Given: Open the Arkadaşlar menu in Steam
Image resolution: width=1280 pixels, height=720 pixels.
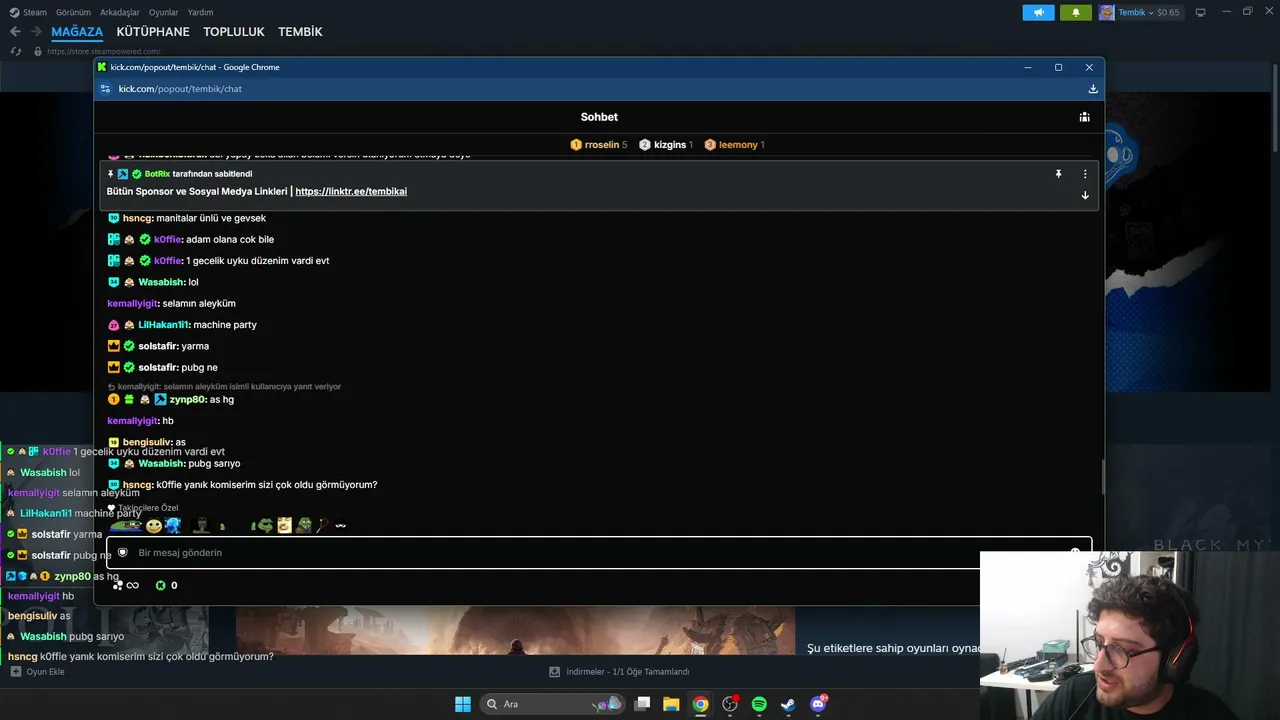Looking at the screenshot, I should point(120,12).
